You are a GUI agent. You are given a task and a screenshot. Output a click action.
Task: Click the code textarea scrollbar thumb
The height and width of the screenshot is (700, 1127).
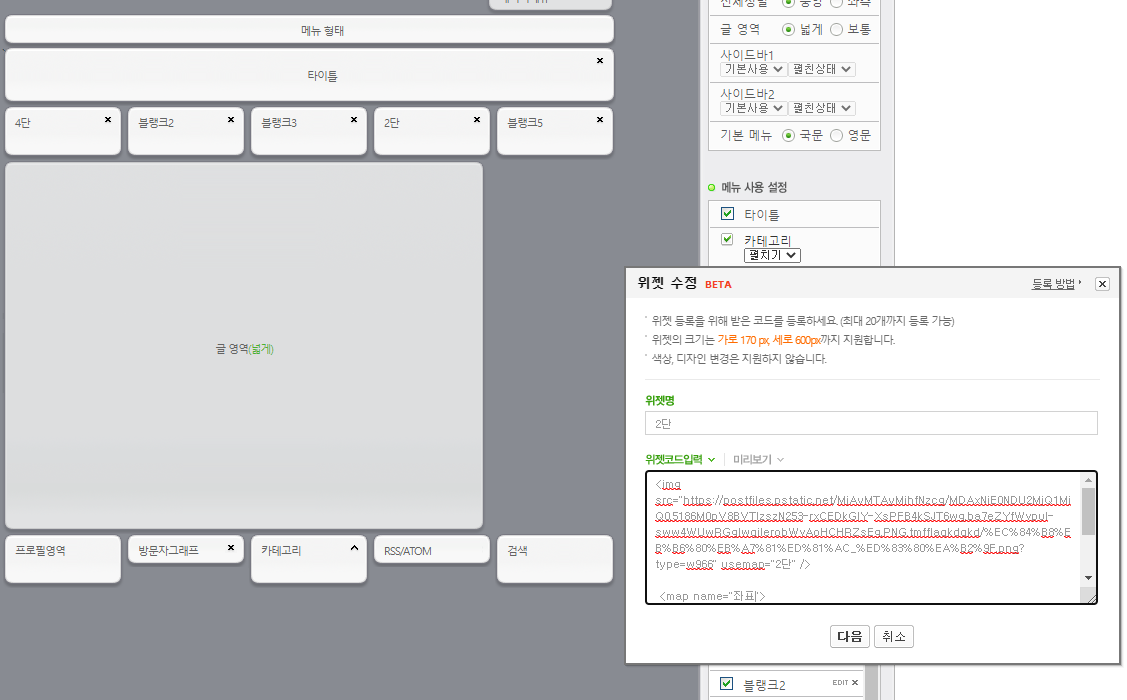[x=1088, y=512]
